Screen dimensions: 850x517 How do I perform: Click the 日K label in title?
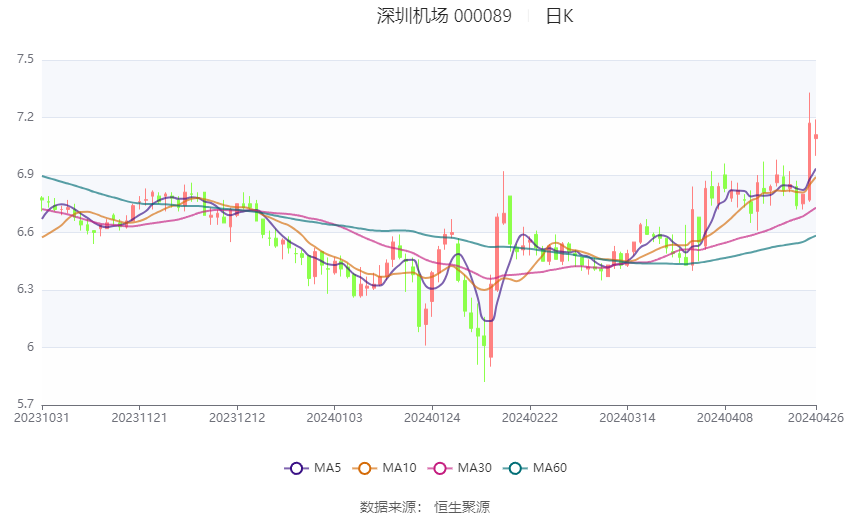pyautogui.click(x=559, y=16)
